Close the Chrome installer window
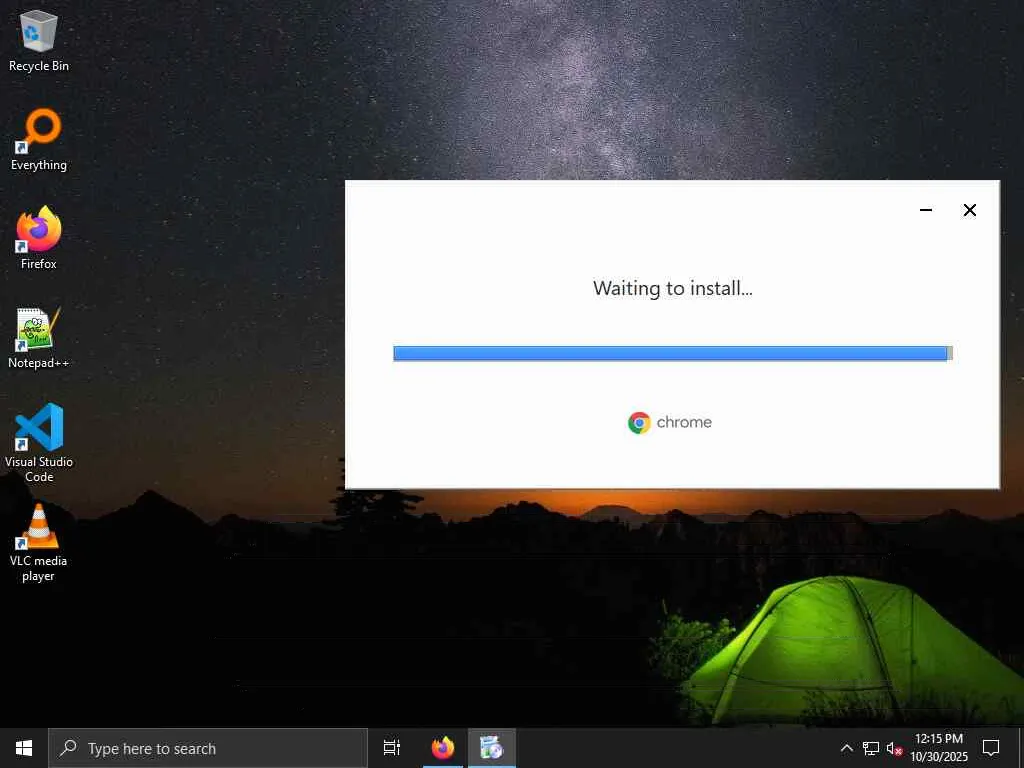 point(970,210)
